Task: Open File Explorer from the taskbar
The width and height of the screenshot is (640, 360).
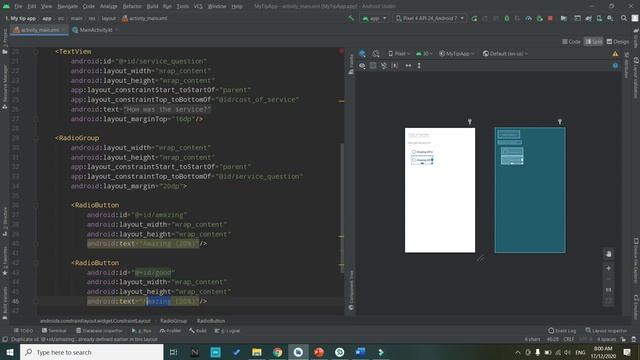Action: [257, 352]
